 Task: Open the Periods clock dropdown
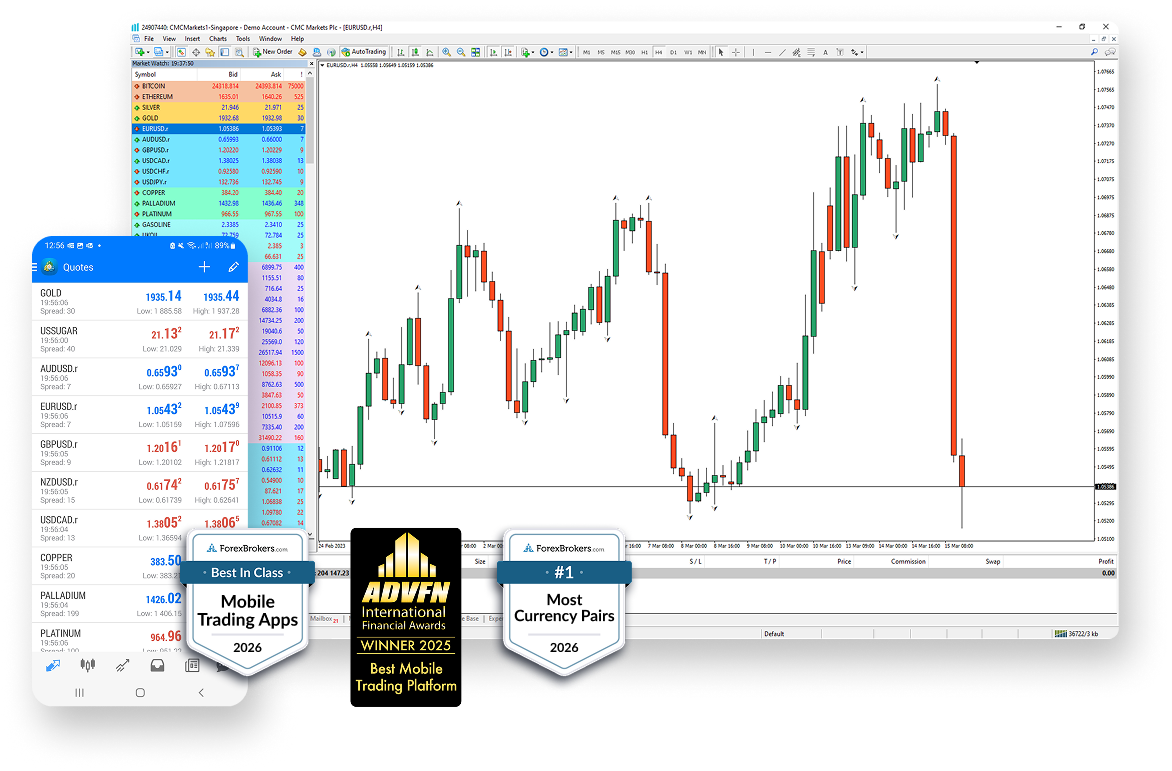[x=546, y=52]
